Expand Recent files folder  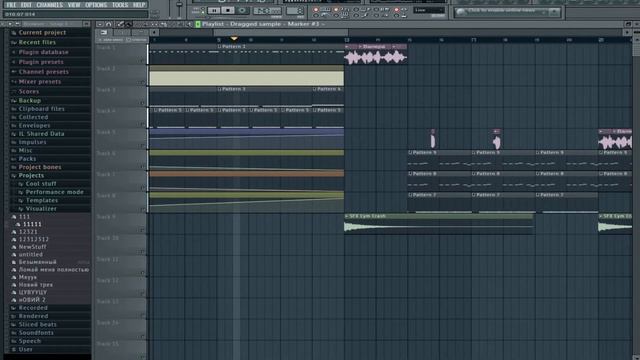point(37,42)
